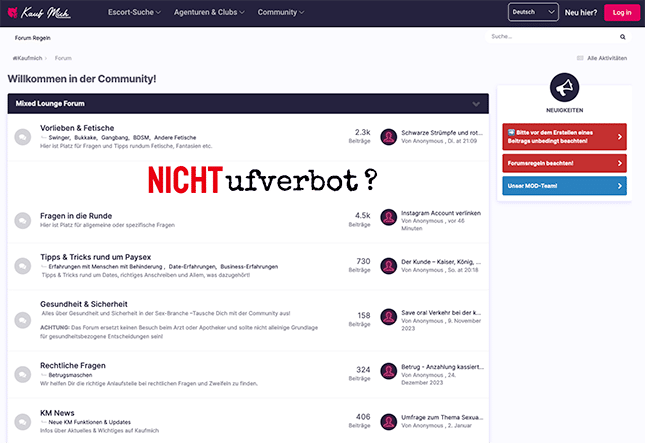The image size is (645, 443).
Task: Click arrow on Unser MOD-Team banner
Action: (619, 186)
